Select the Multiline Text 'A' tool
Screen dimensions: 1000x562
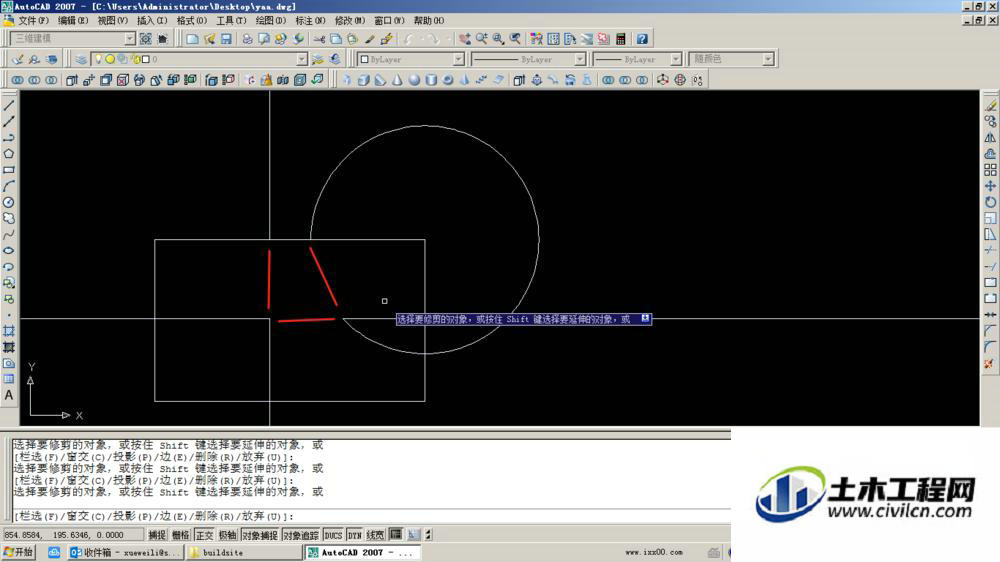coord(9,396)
